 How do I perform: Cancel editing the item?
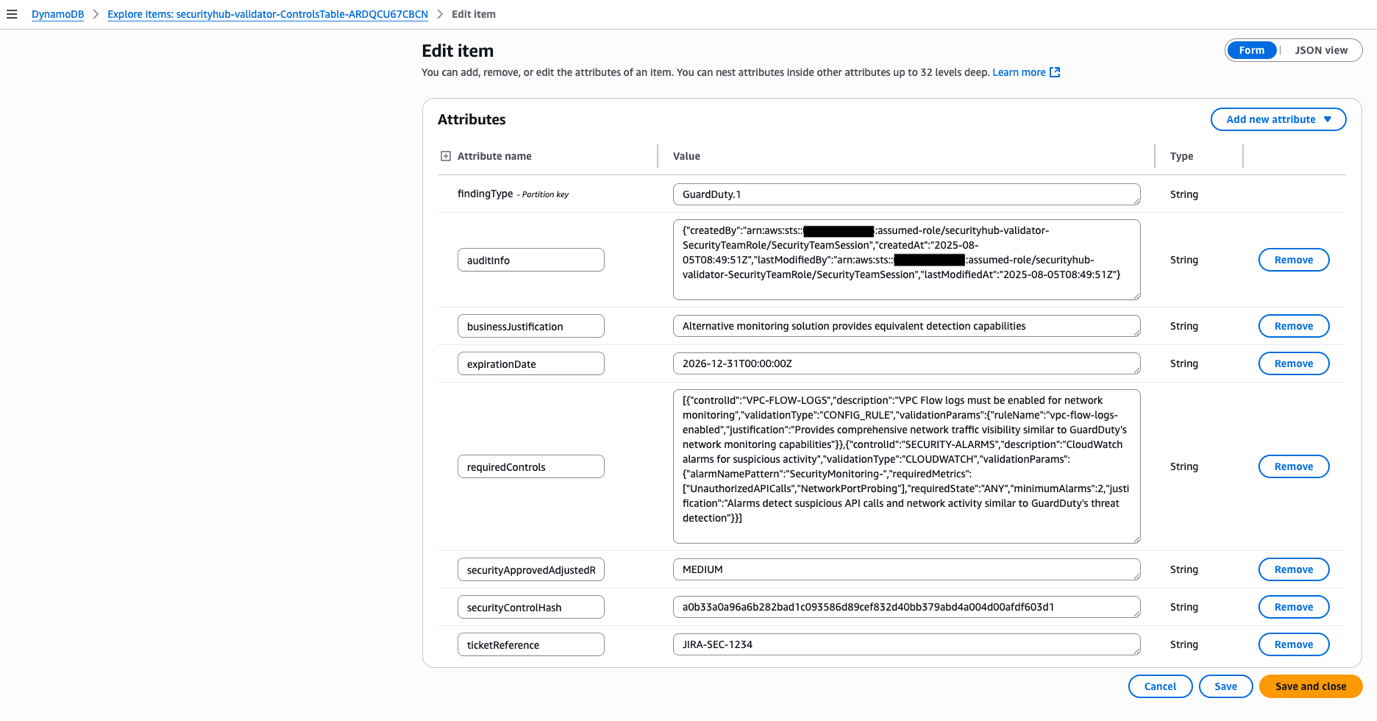pos(1160,686)
